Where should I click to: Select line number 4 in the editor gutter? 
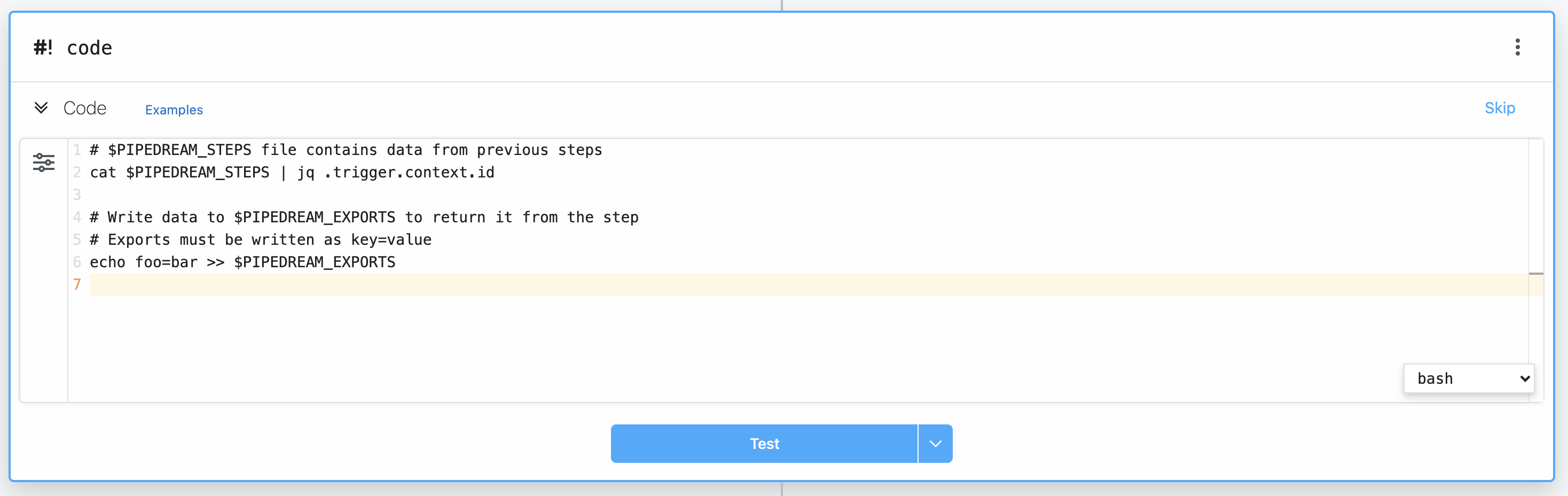pyautogui.click(x=77, y=217)
